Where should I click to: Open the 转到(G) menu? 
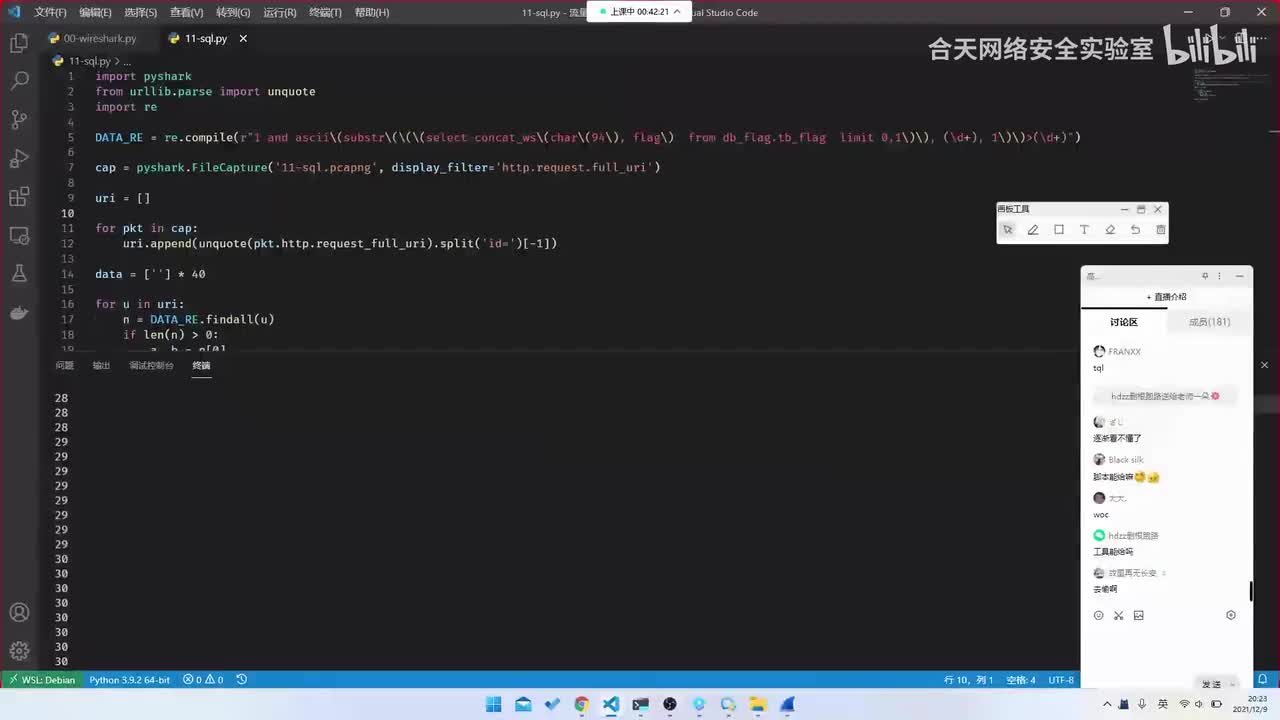point(233,13)
